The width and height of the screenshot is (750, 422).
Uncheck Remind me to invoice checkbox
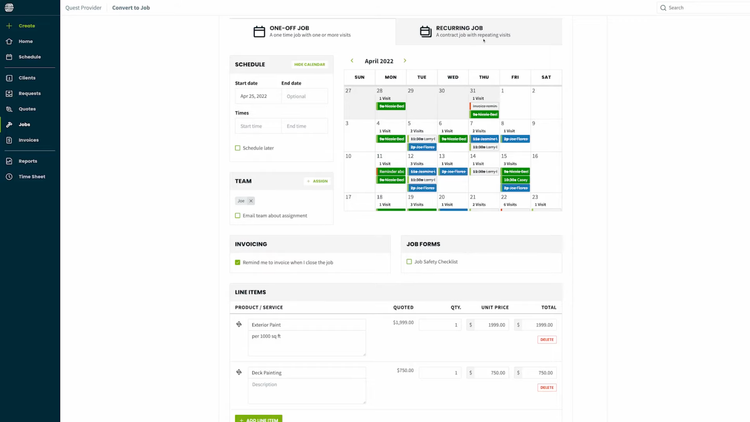[x=238, y=262]
